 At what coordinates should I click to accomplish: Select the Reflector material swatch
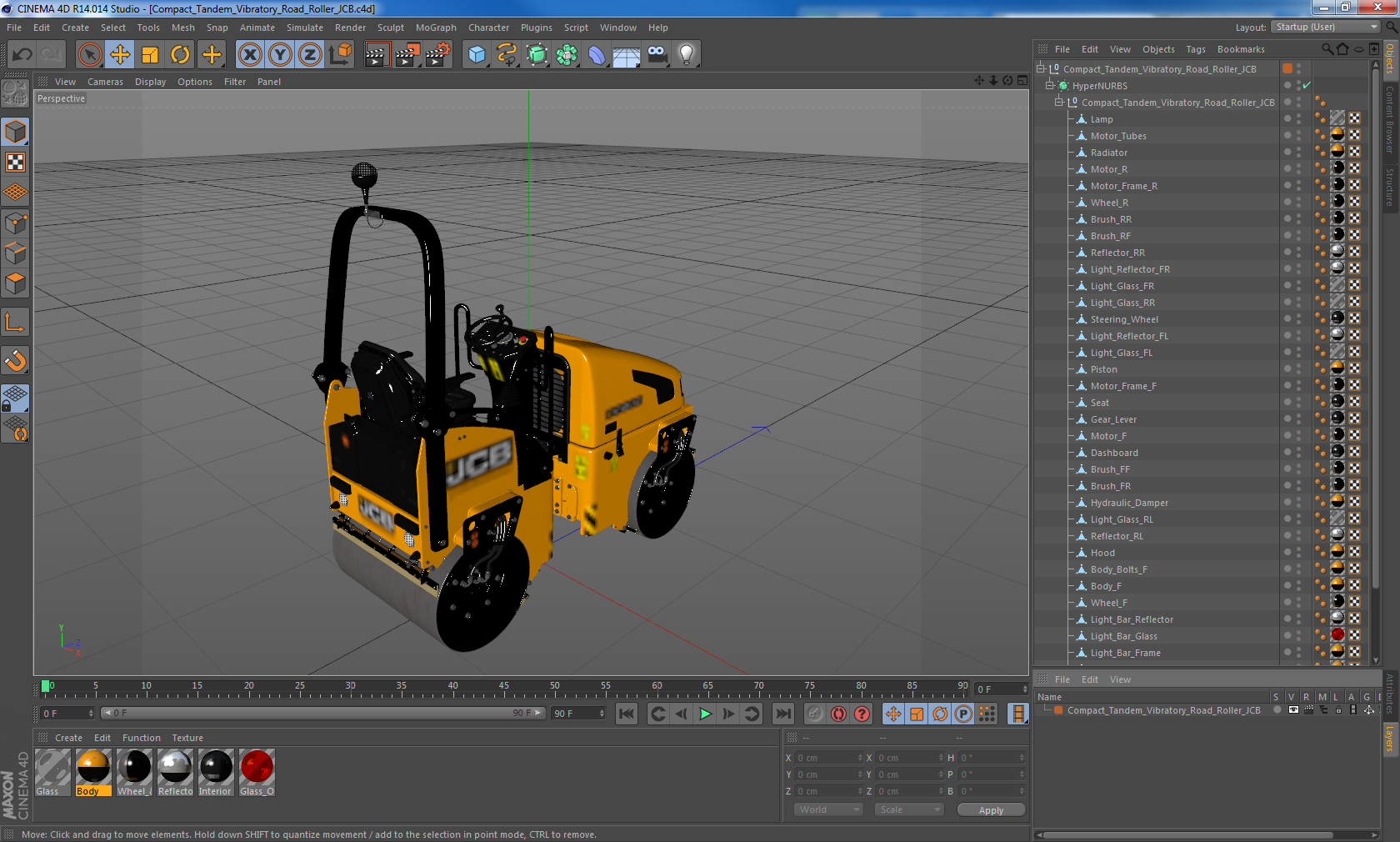(175, 772)
